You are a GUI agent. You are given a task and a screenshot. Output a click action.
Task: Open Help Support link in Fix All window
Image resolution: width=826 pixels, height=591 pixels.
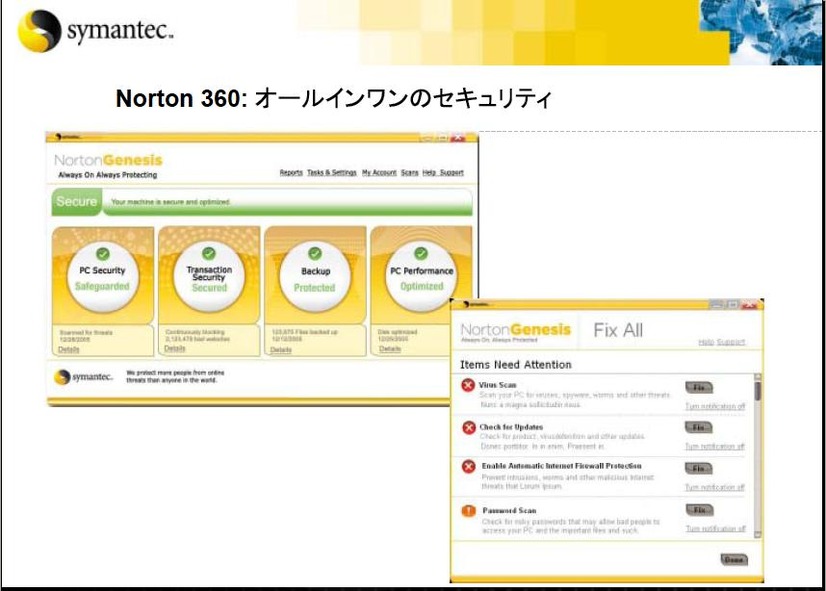point(722,342)
